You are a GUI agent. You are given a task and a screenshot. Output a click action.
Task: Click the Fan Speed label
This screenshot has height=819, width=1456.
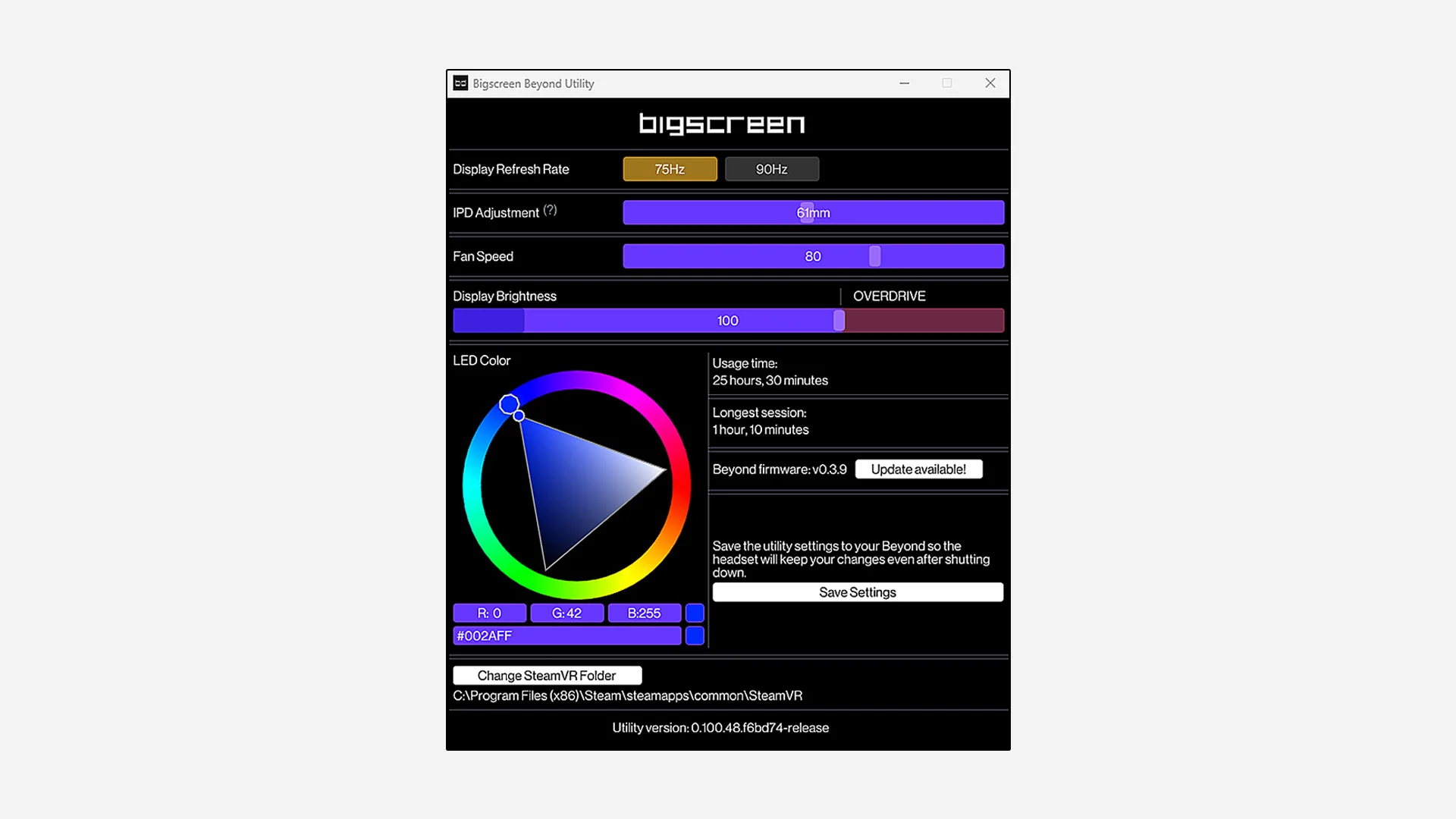click(x=483, y=256)
